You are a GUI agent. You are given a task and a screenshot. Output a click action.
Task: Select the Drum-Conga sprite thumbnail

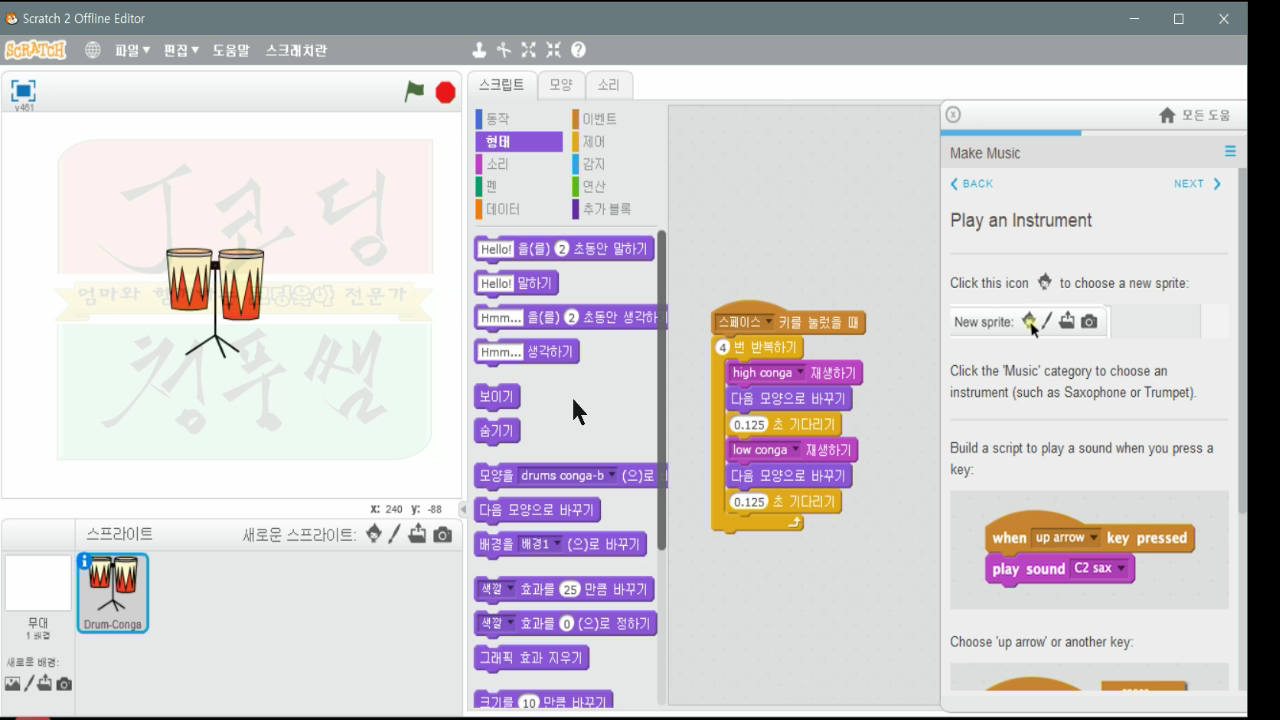click(112, 592)
